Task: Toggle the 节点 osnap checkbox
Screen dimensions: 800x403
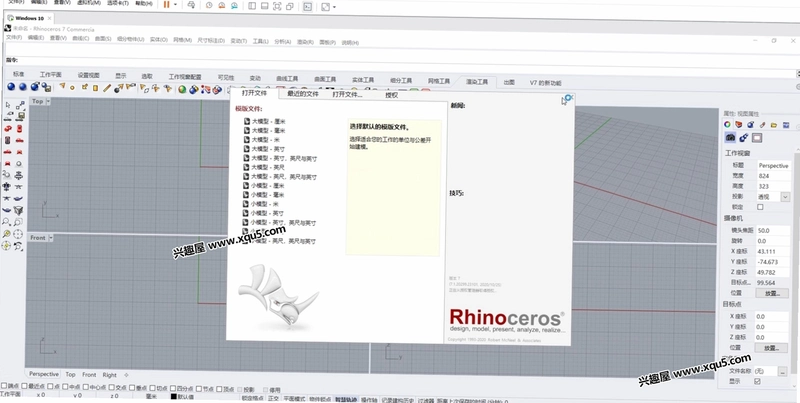Action: pos(198,389)
